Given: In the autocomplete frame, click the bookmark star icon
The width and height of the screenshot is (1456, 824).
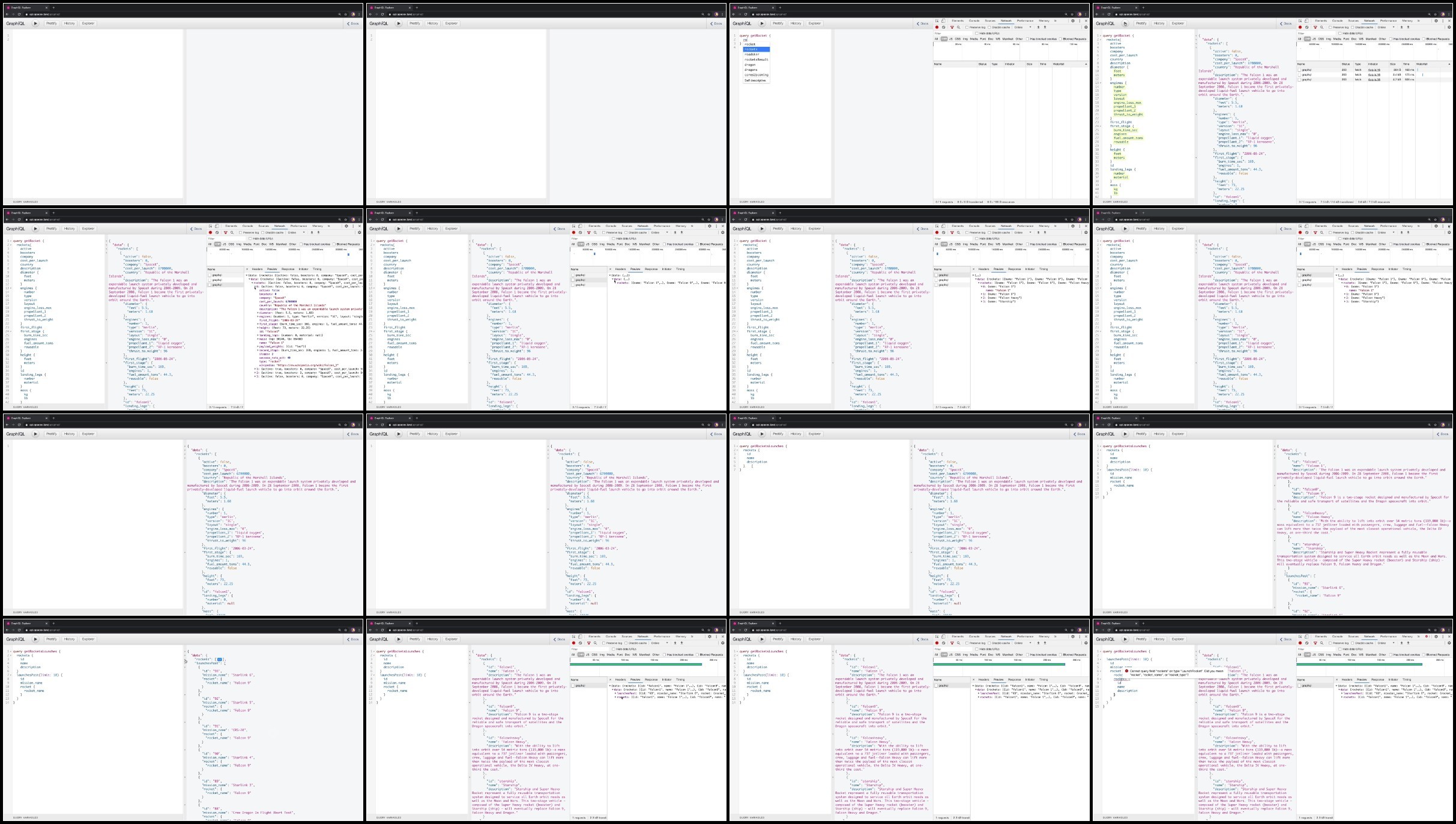Looking at the screenshot, I should 1072,14.
